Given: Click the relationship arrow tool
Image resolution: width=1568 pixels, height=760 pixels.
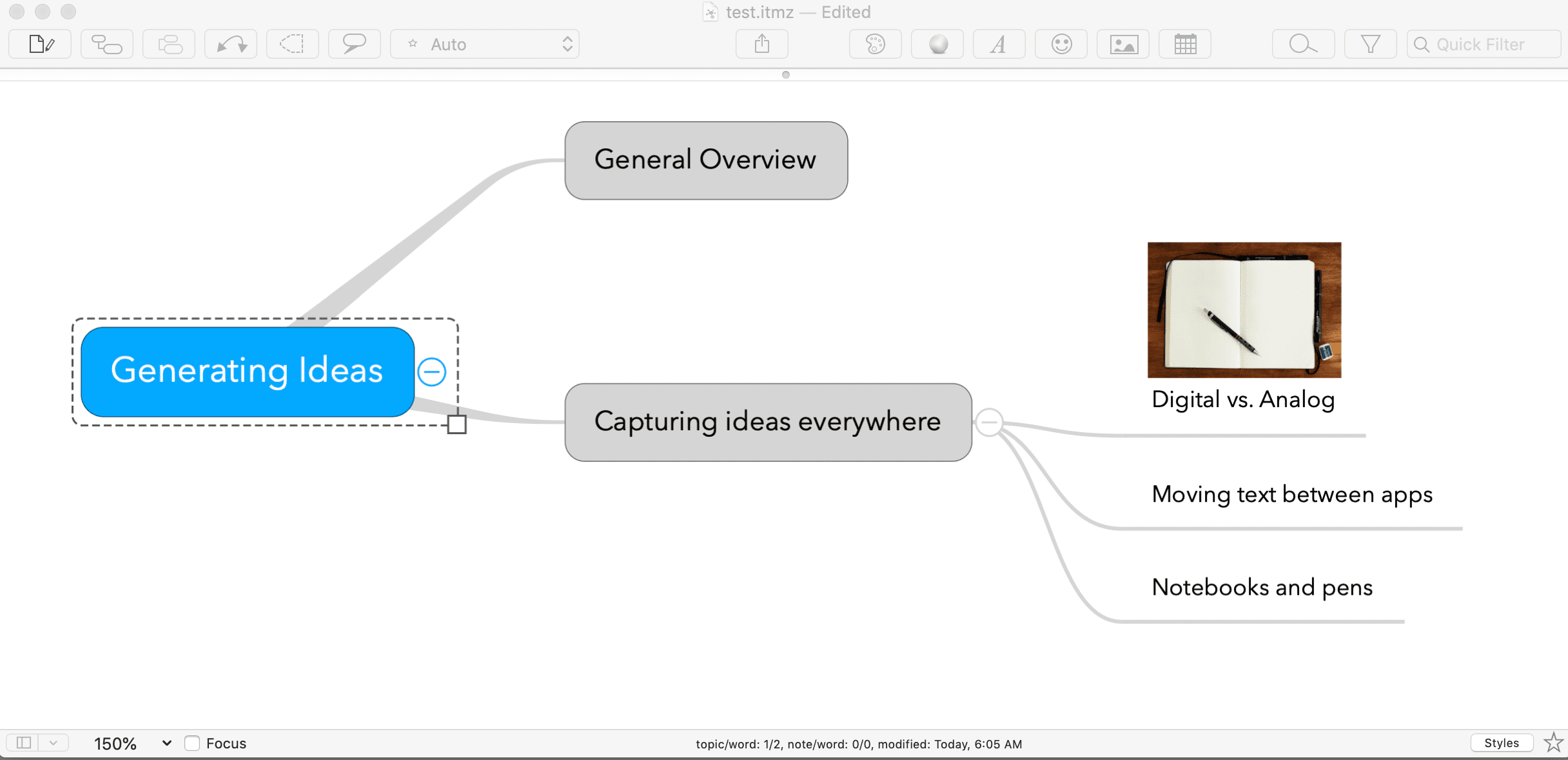Looking at the screenshot, I should [x=231, y=45].
